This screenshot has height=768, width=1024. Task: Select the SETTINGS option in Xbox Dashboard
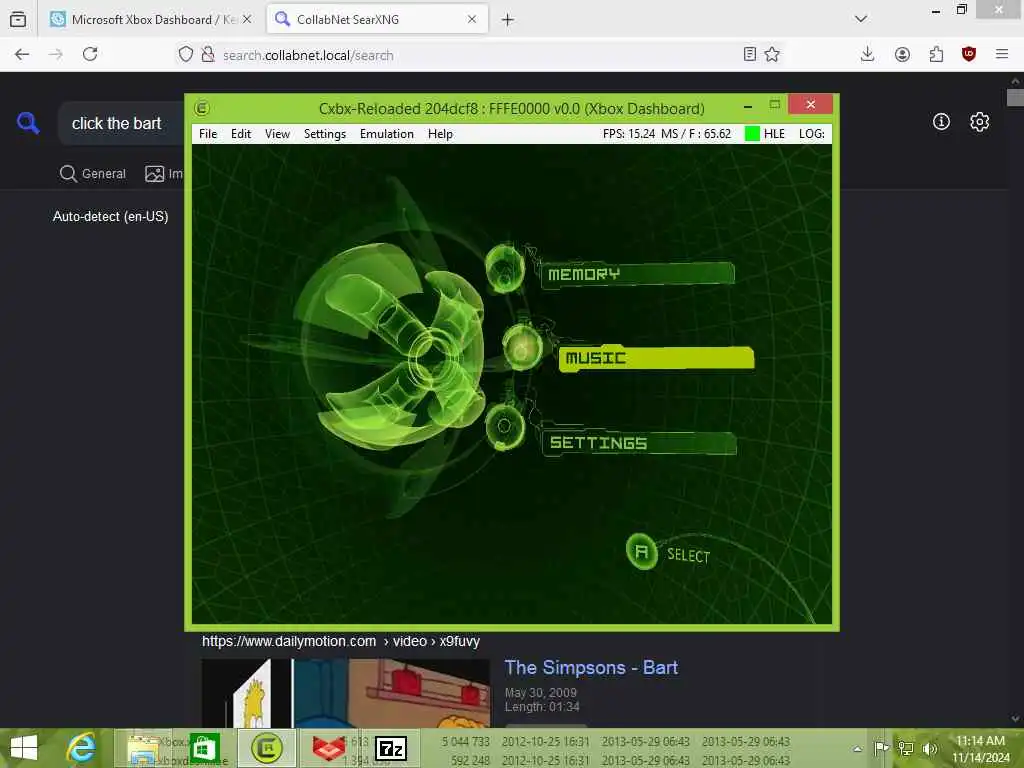(x=639, y=443)
